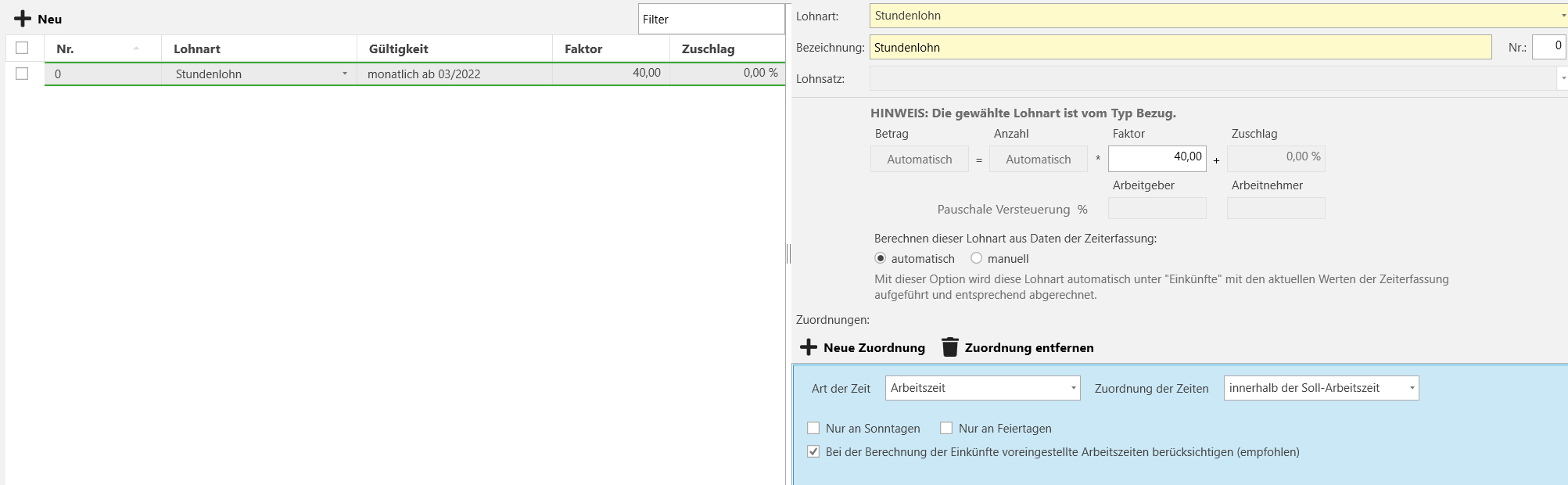Click the plus icon next to Neu
This screenshot has width=1568, height=485.
(x=23, y=19)
